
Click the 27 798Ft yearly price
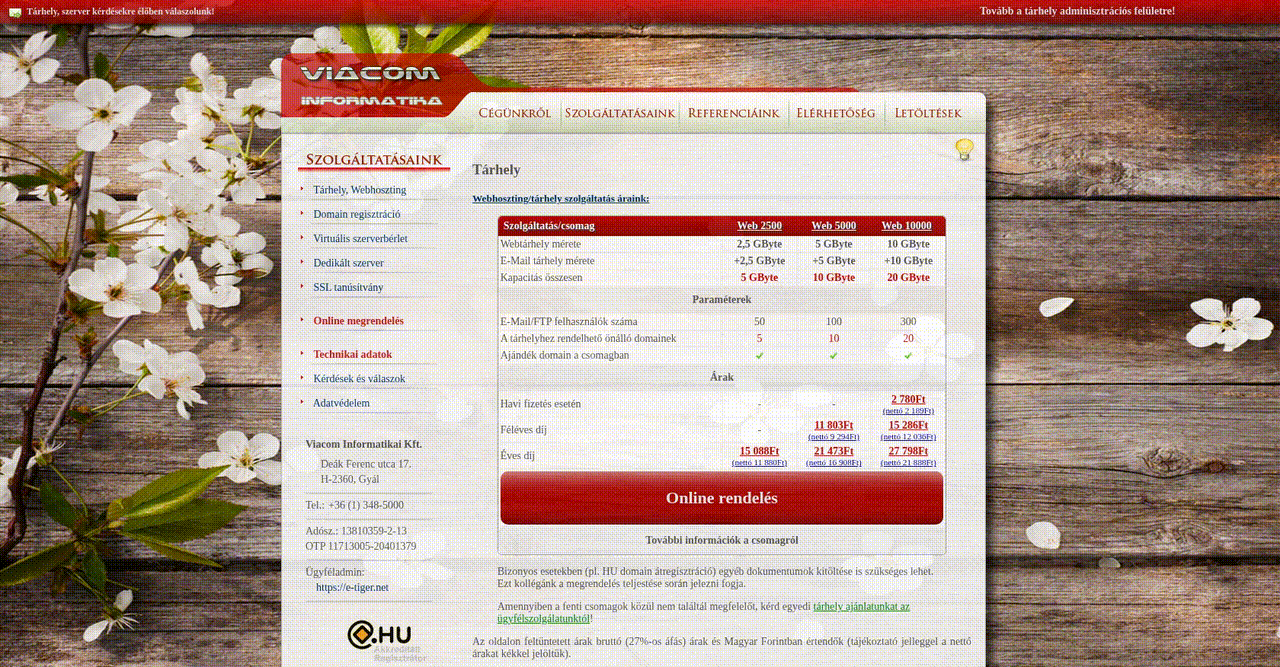point(908,451)
